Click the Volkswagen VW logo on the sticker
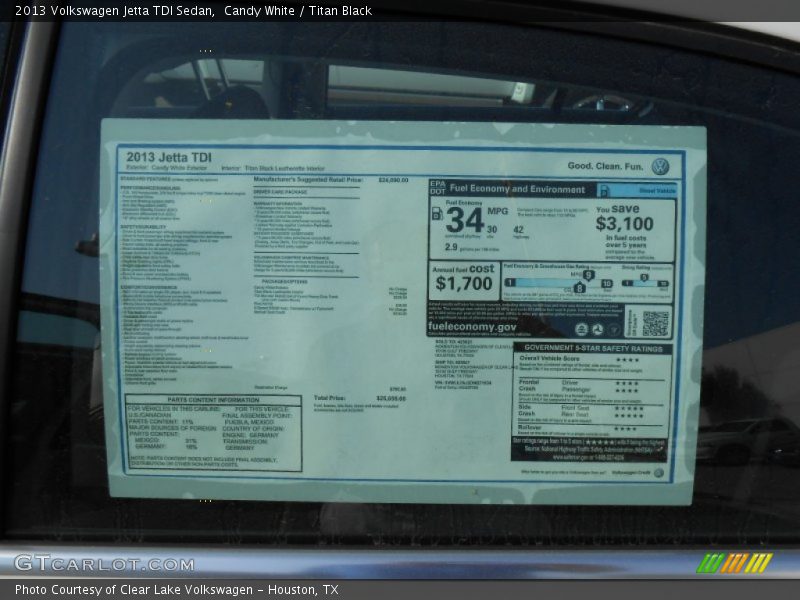Viewport: 800px width, 600px height. click(660, 167)
